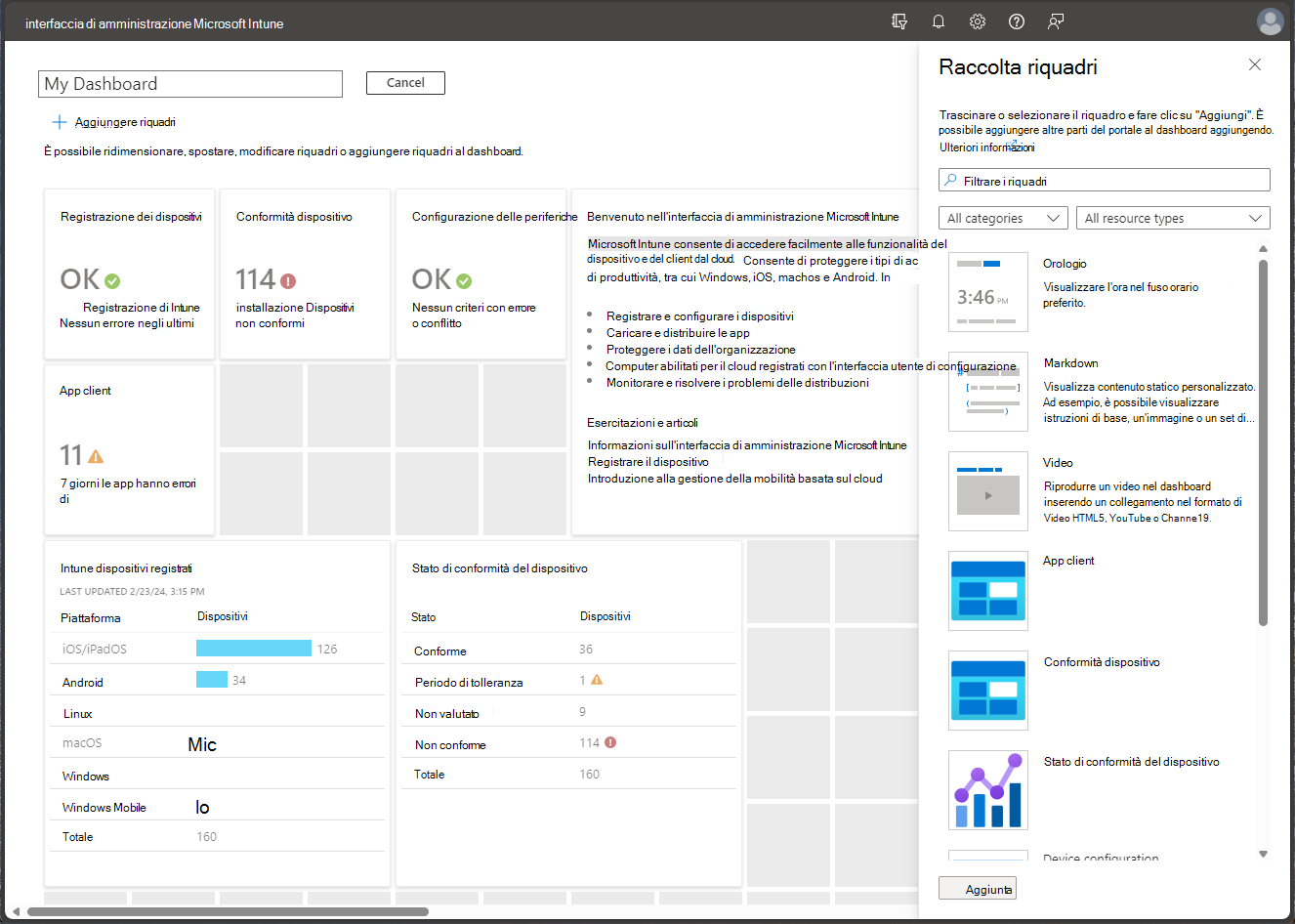The width and height of the screenshot is (1295, 924).
Task: Click the gallery vertical scrollbar thumb
Action: [x=1263, y=441]
